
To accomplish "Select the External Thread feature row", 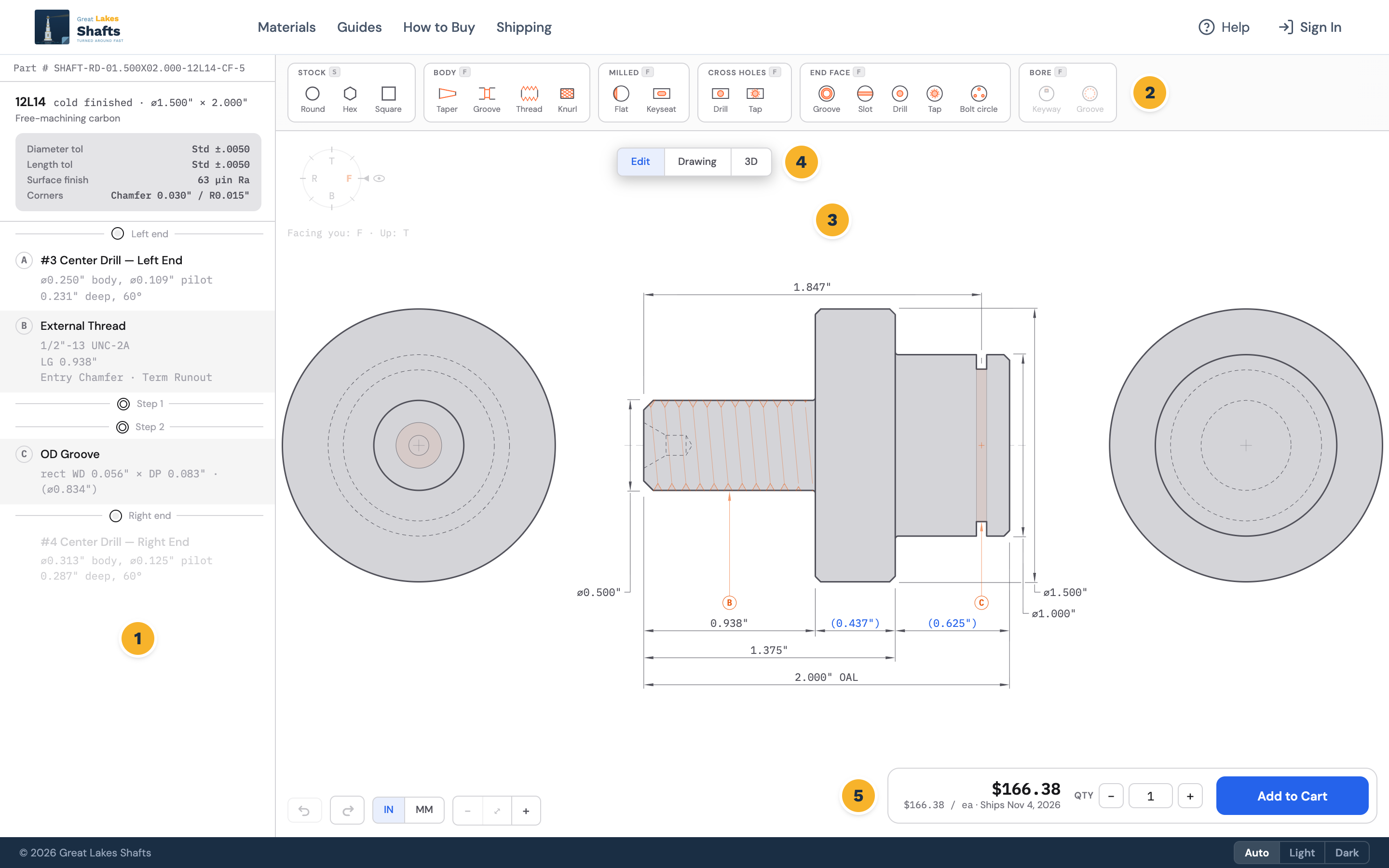I will 138,352.
